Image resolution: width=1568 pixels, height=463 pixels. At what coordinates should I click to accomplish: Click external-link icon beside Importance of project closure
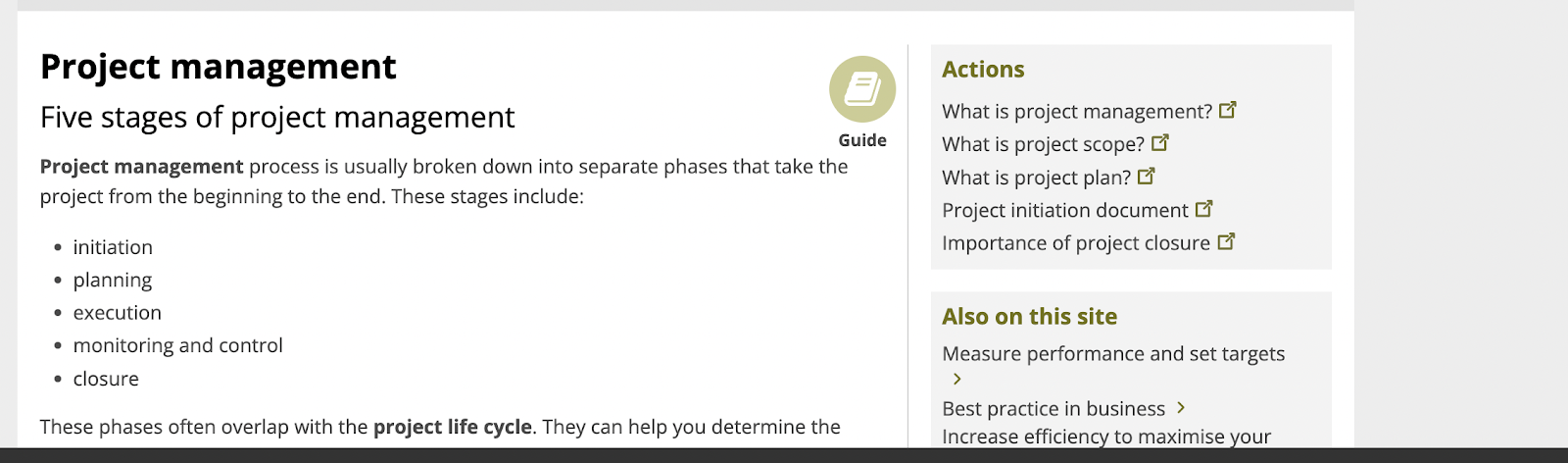[x=1226, y=241]
